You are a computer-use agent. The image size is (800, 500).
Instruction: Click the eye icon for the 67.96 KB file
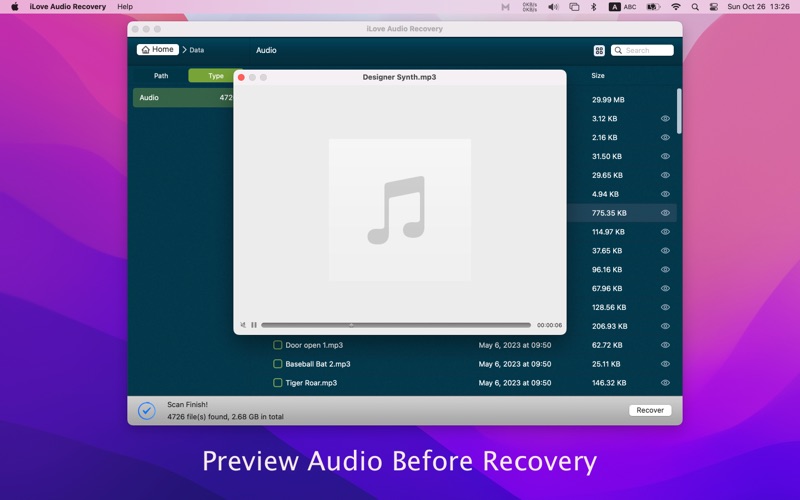[665, 288]
